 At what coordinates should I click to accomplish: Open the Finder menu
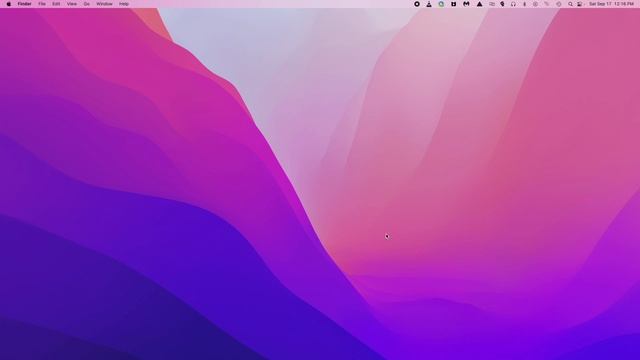[x=24, y=4]
